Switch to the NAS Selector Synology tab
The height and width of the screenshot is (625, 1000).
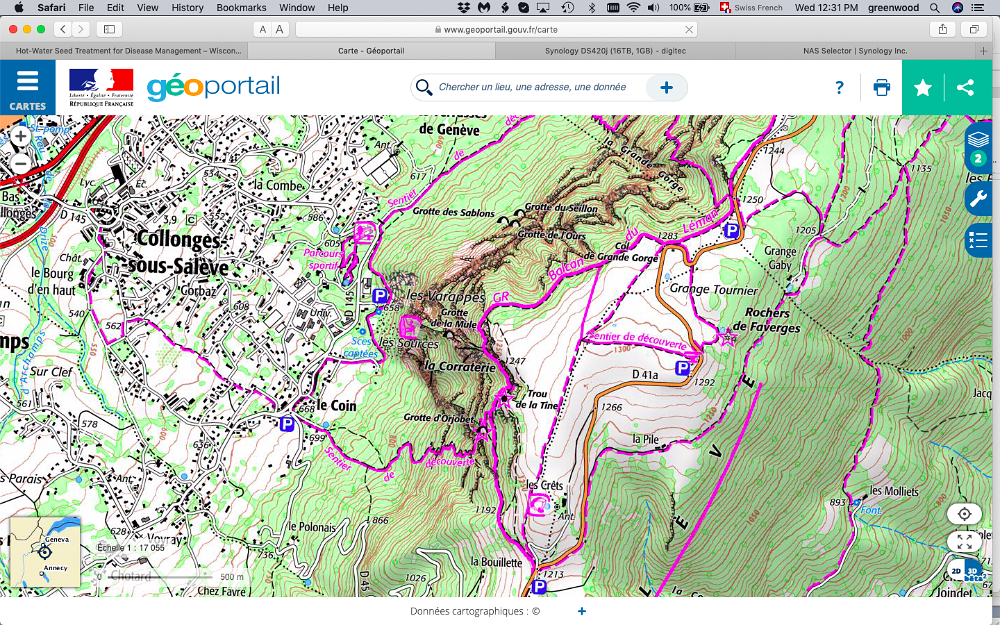pos(854,50)
